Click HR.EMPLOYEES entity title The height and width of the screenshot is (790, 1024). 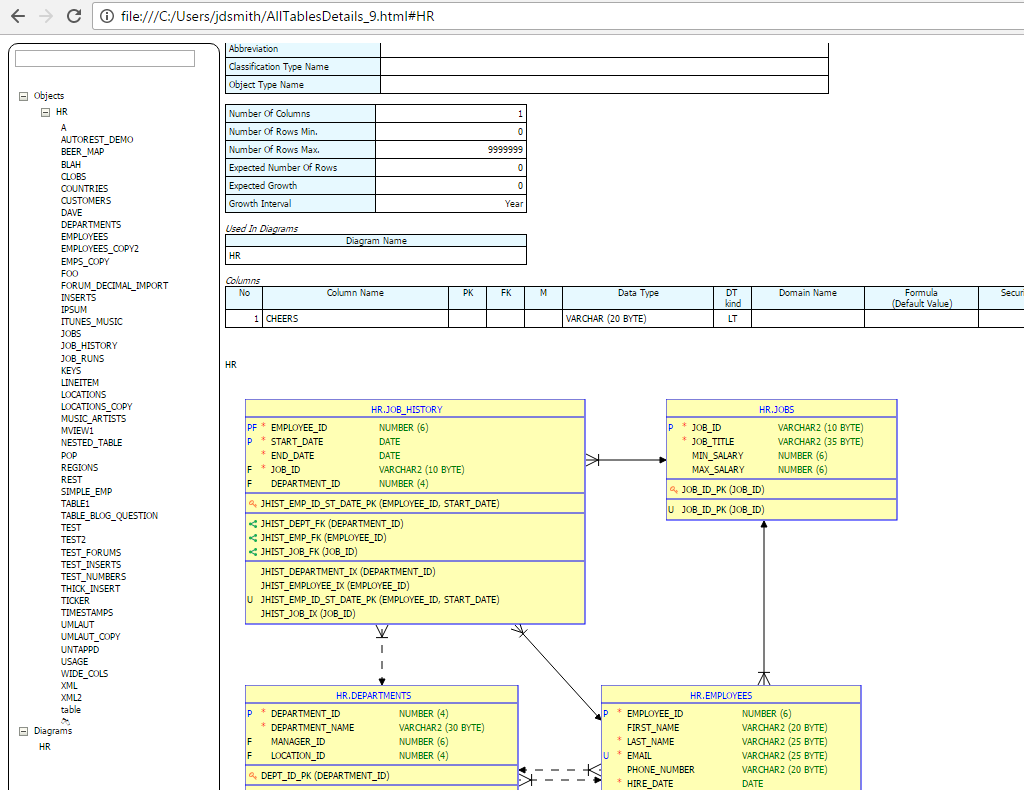tap(721, 696)
